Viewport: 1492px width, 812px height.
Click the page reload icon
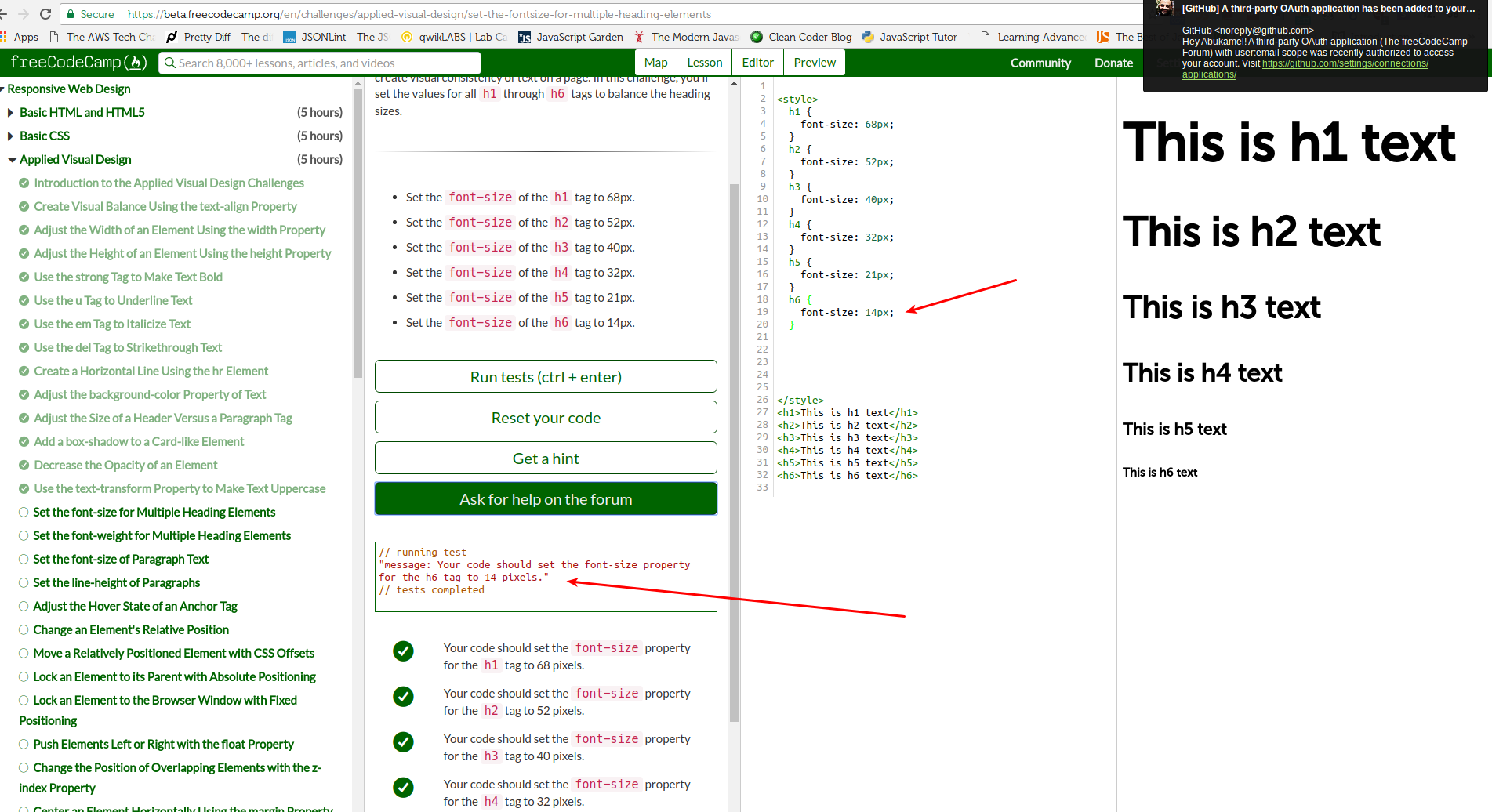click(45, 13)
